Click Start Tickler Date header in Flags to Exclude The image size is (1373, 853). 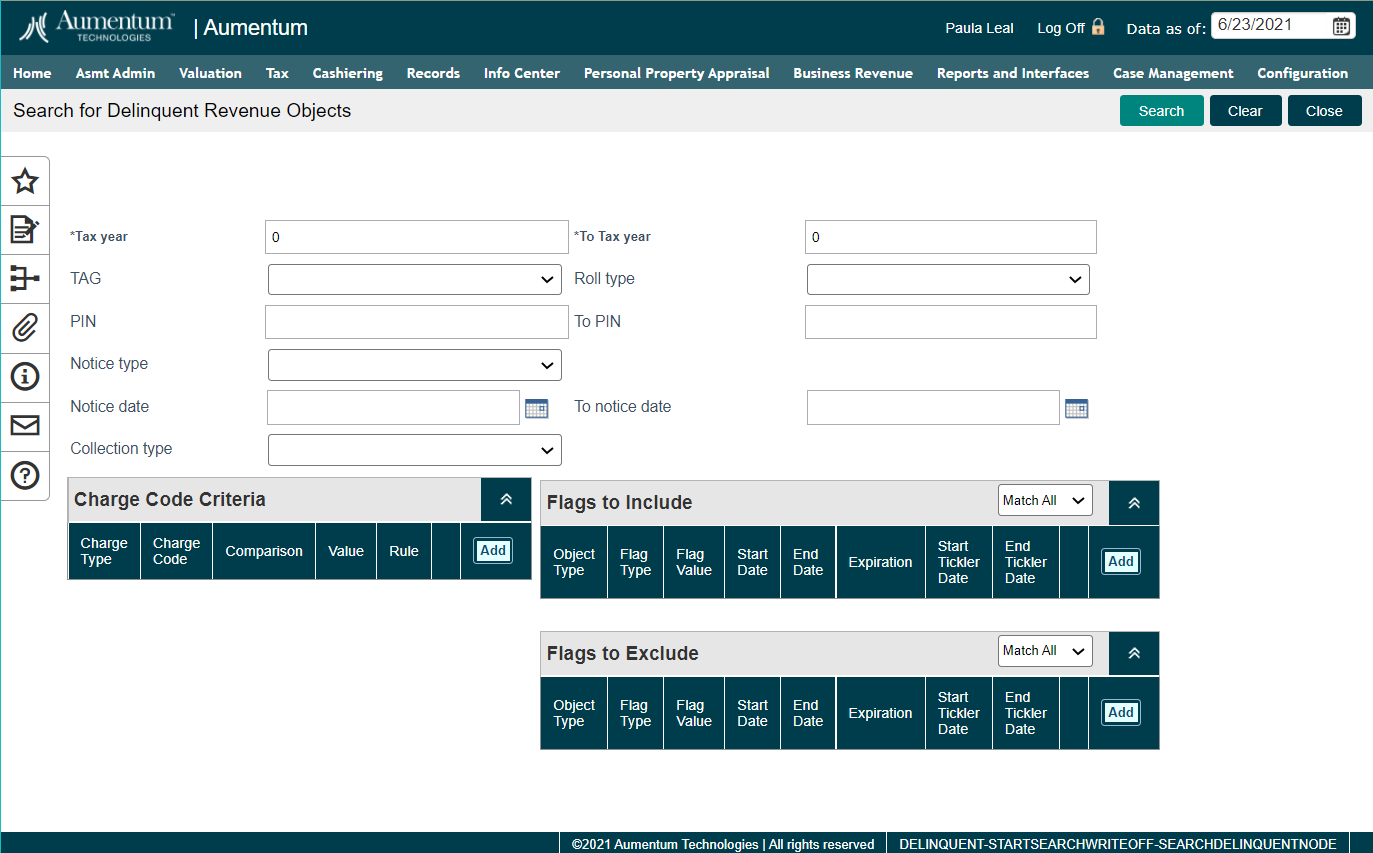pos(959,713)
